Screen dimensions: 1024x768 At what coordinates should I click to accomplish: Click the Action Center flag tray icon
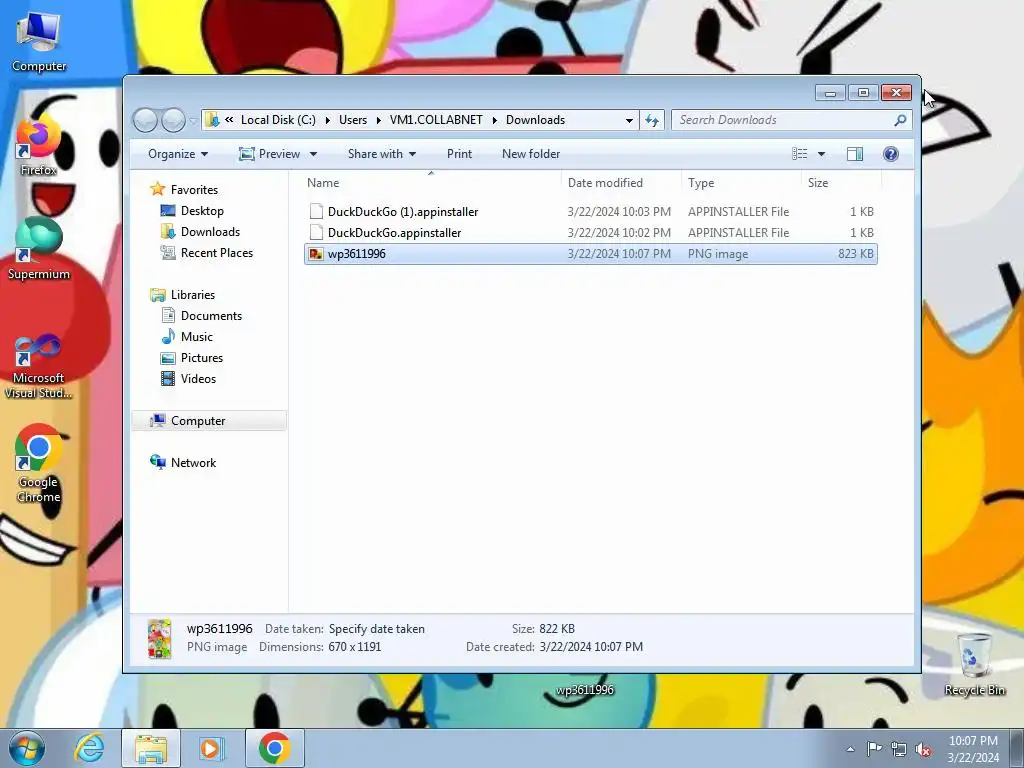coord(874,749)
